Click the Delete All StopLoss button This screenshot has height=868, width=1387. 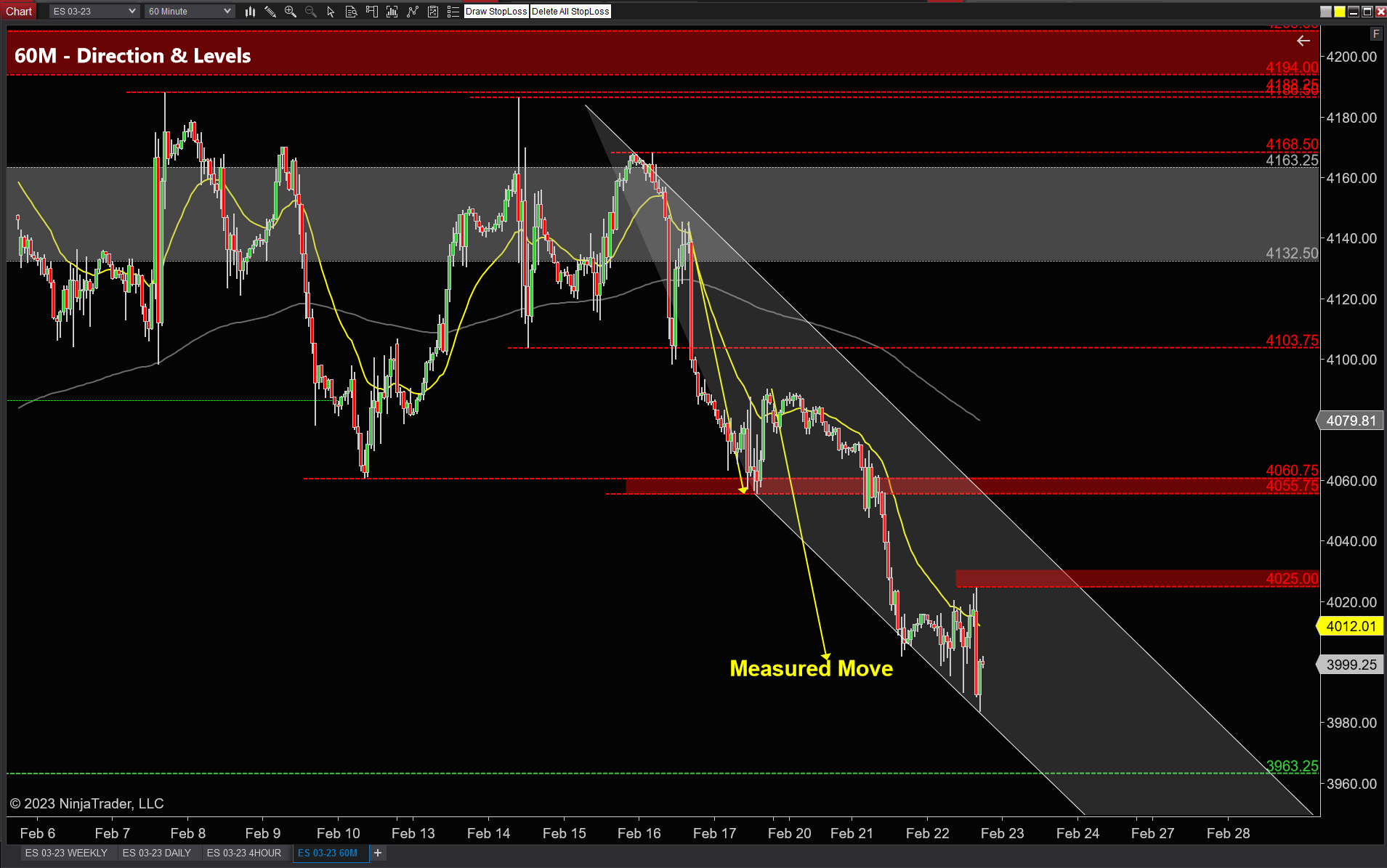click(x=570, y=12)
